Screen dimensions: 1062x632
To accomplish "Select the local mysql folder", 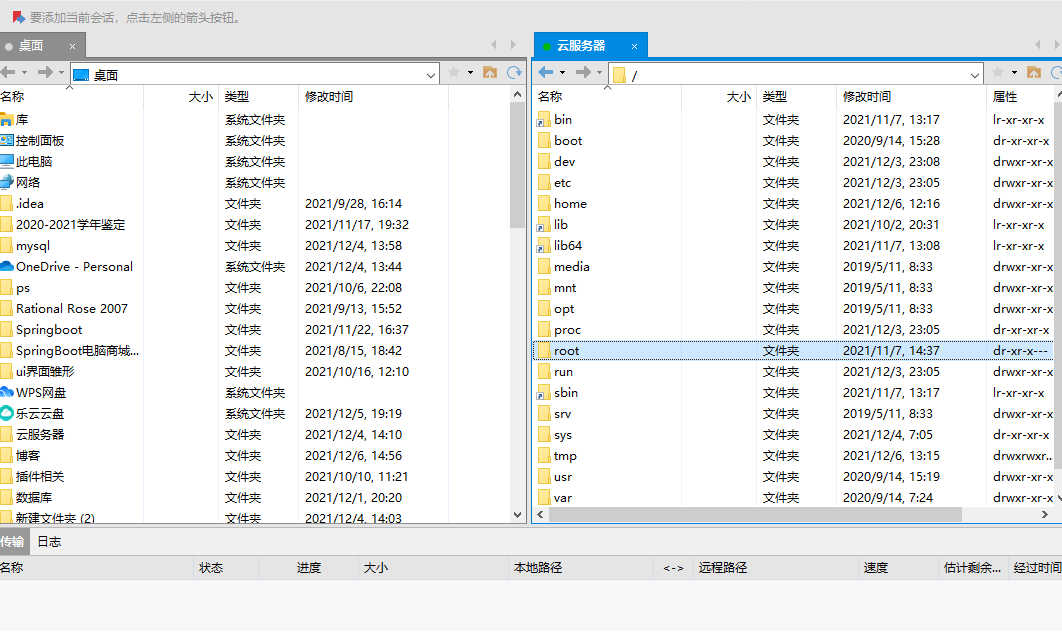I will pyautogui.click(x=26, y=246).
